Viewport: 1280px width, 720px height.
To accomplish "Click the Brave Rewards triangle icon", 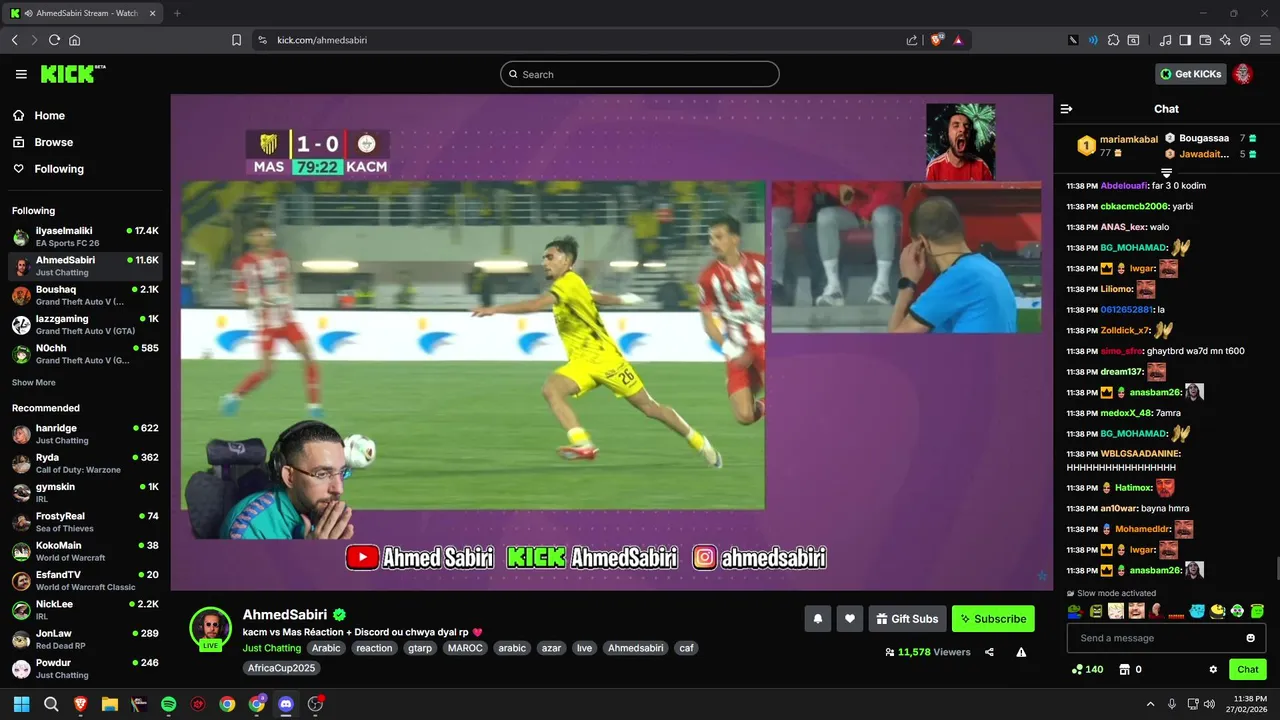I will click(958, 40).
